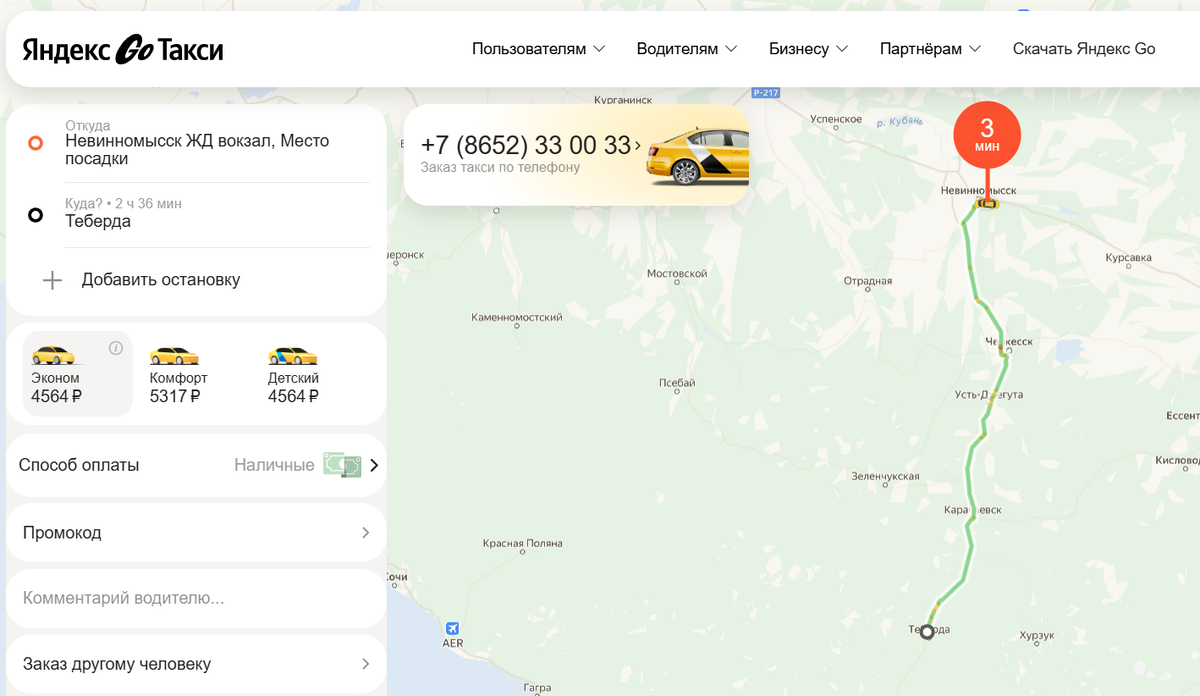Expand the Водителям menu

tap(687, 49)
